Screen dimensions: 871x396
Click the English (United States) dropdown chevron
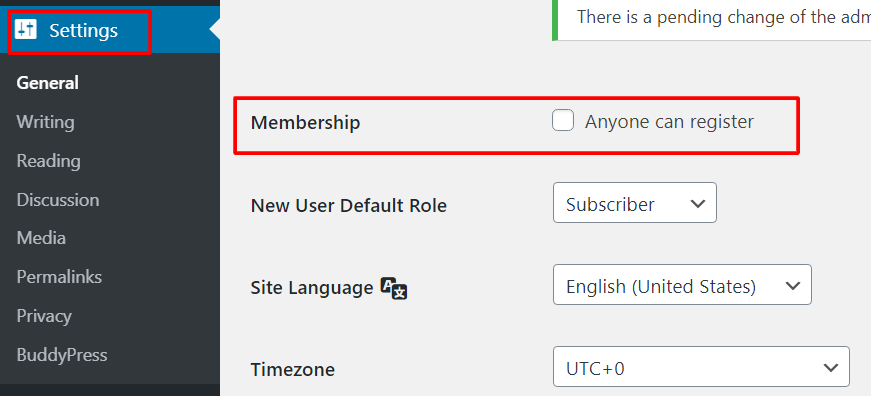click(793, 285)
